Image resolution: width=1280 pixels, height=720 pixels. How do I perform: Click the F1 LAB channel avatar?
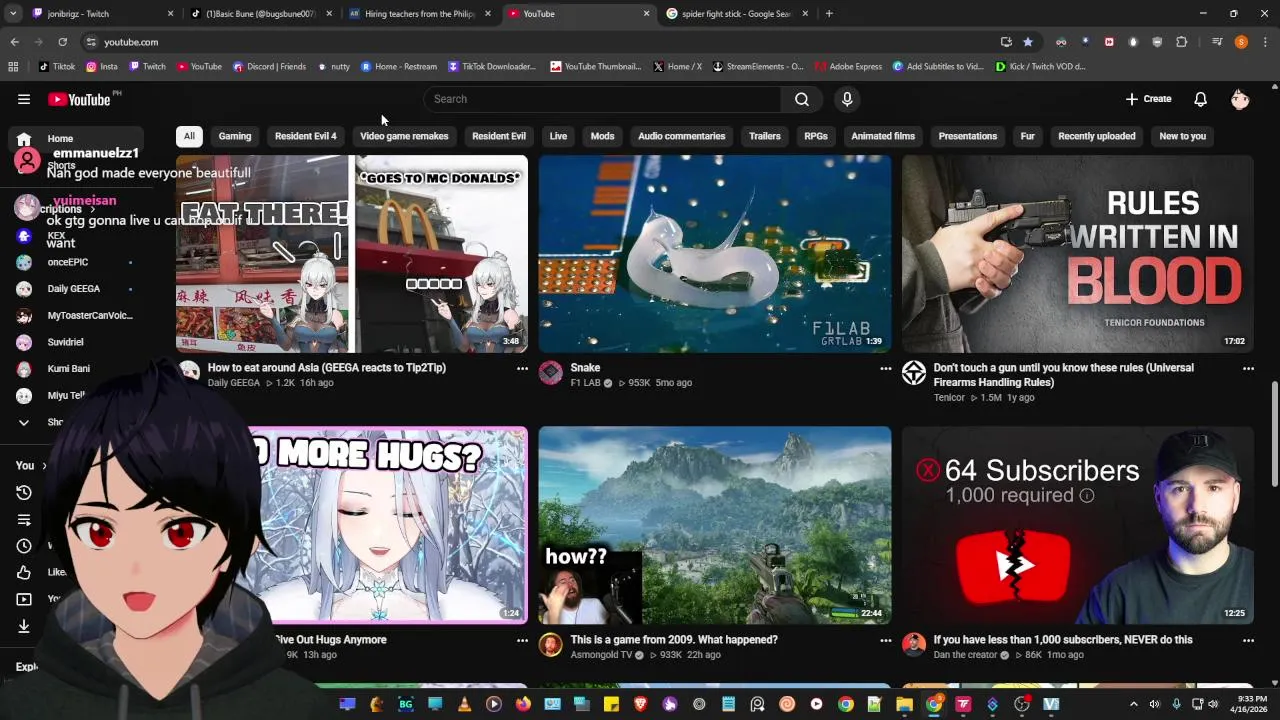click(x=551, y=373)
